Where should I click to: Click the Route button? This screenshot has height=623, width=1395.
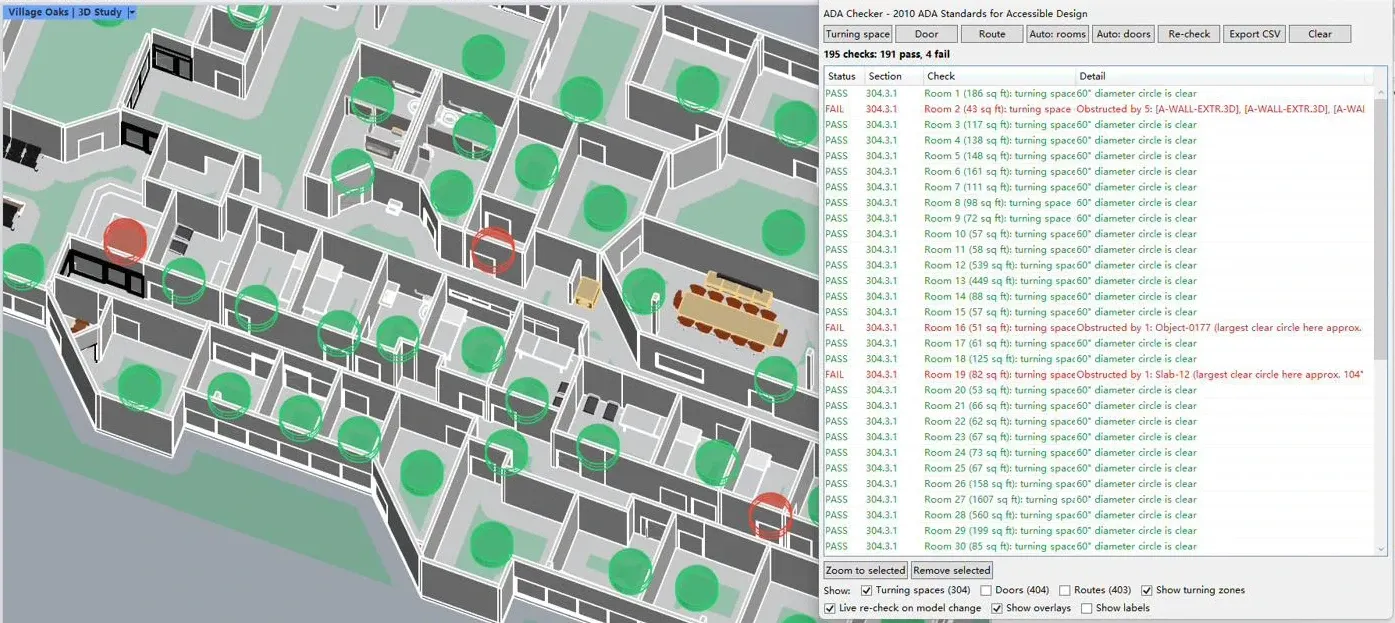click(992, 34)
